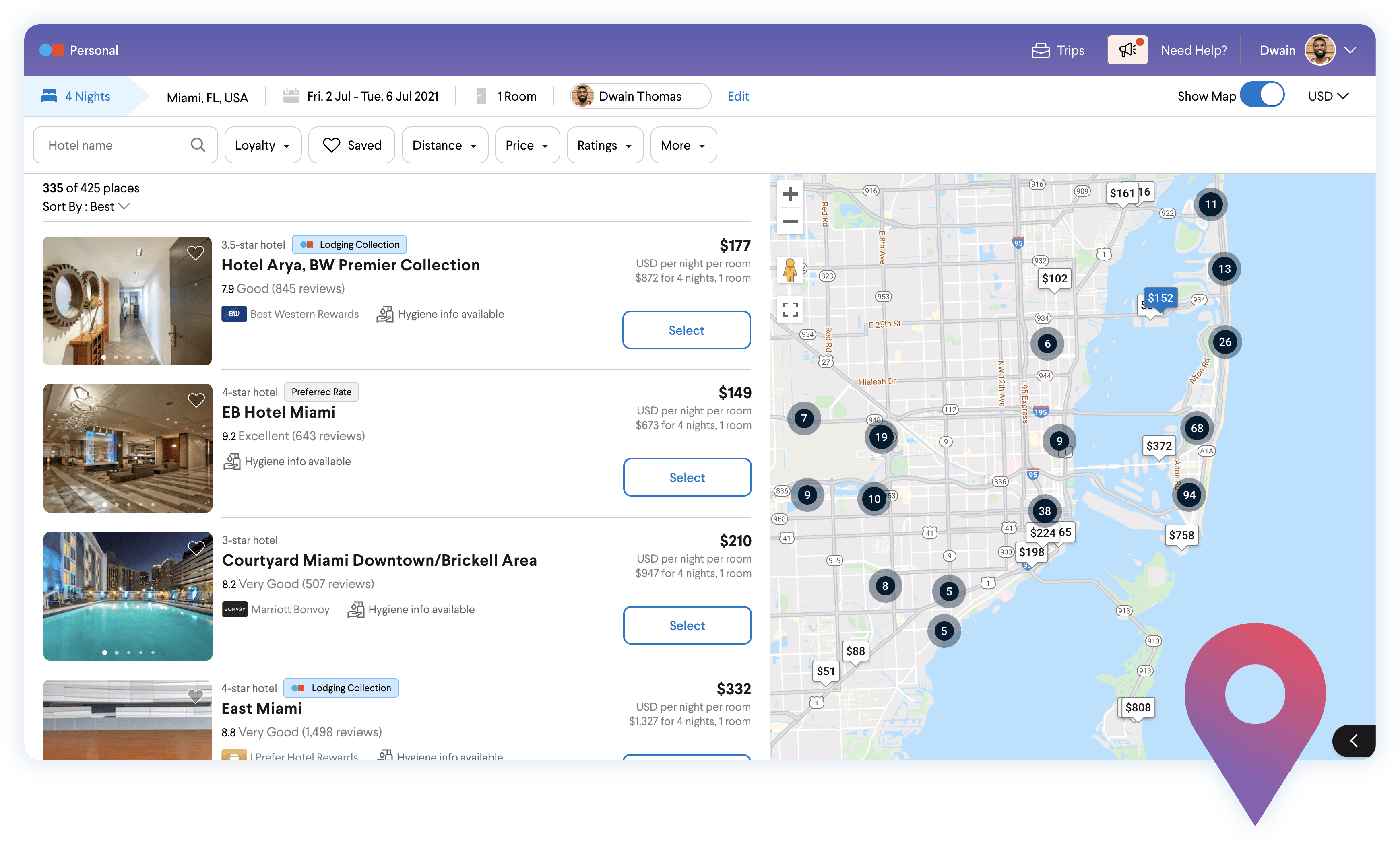Screen dimensions: 1400x851
Task: Click the 'Fri, 2 Jul - Tue, 6 Jul 2021' dates
Action: coord(373,96)
